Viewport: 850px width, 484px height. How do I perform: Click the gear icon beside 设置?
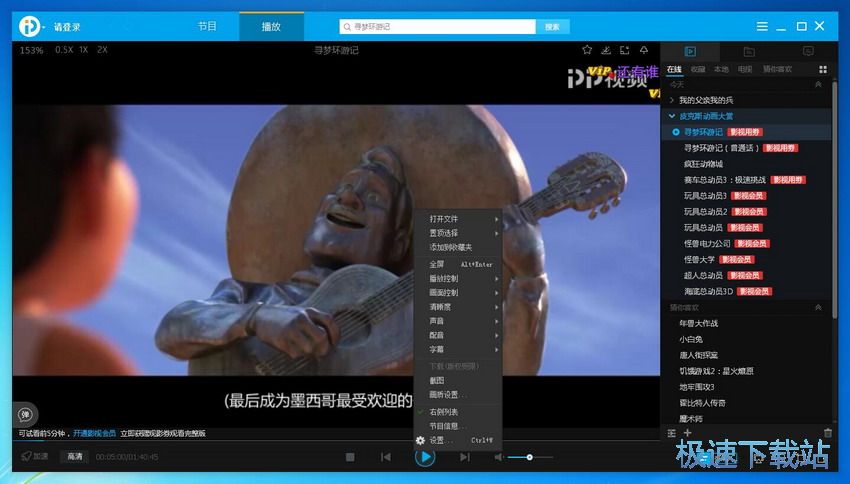pos(420,441)
